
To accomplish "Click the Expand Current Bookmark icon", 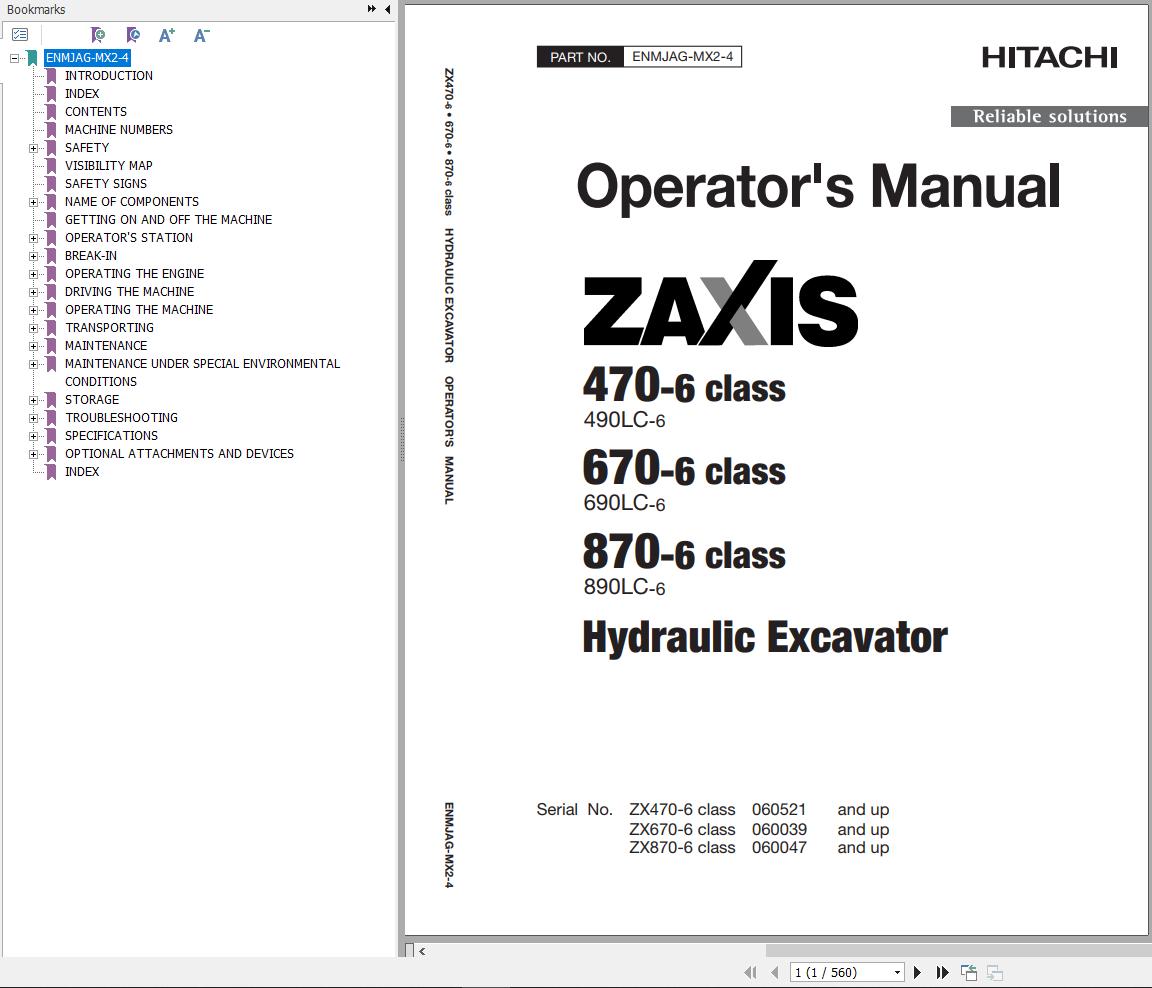I will 131,35.
